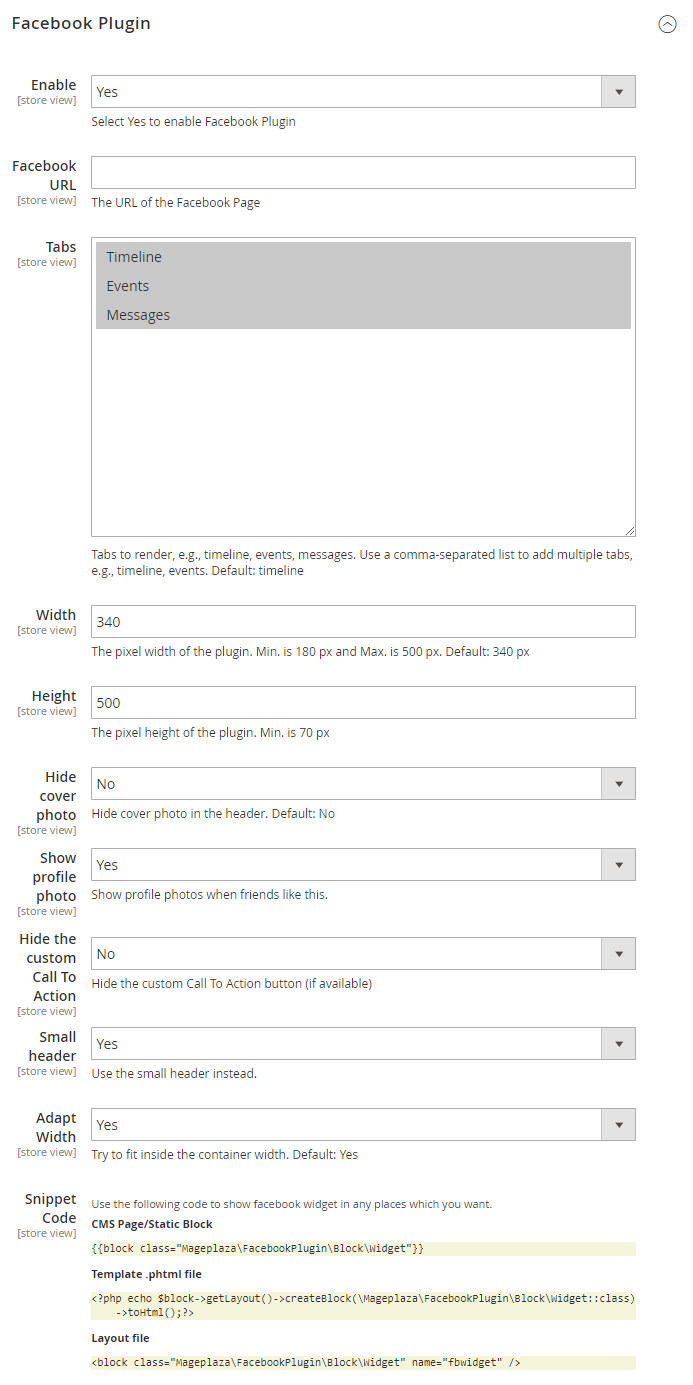Click the 'Layout file' heading
The image size is (693, 1385).
120,1338
